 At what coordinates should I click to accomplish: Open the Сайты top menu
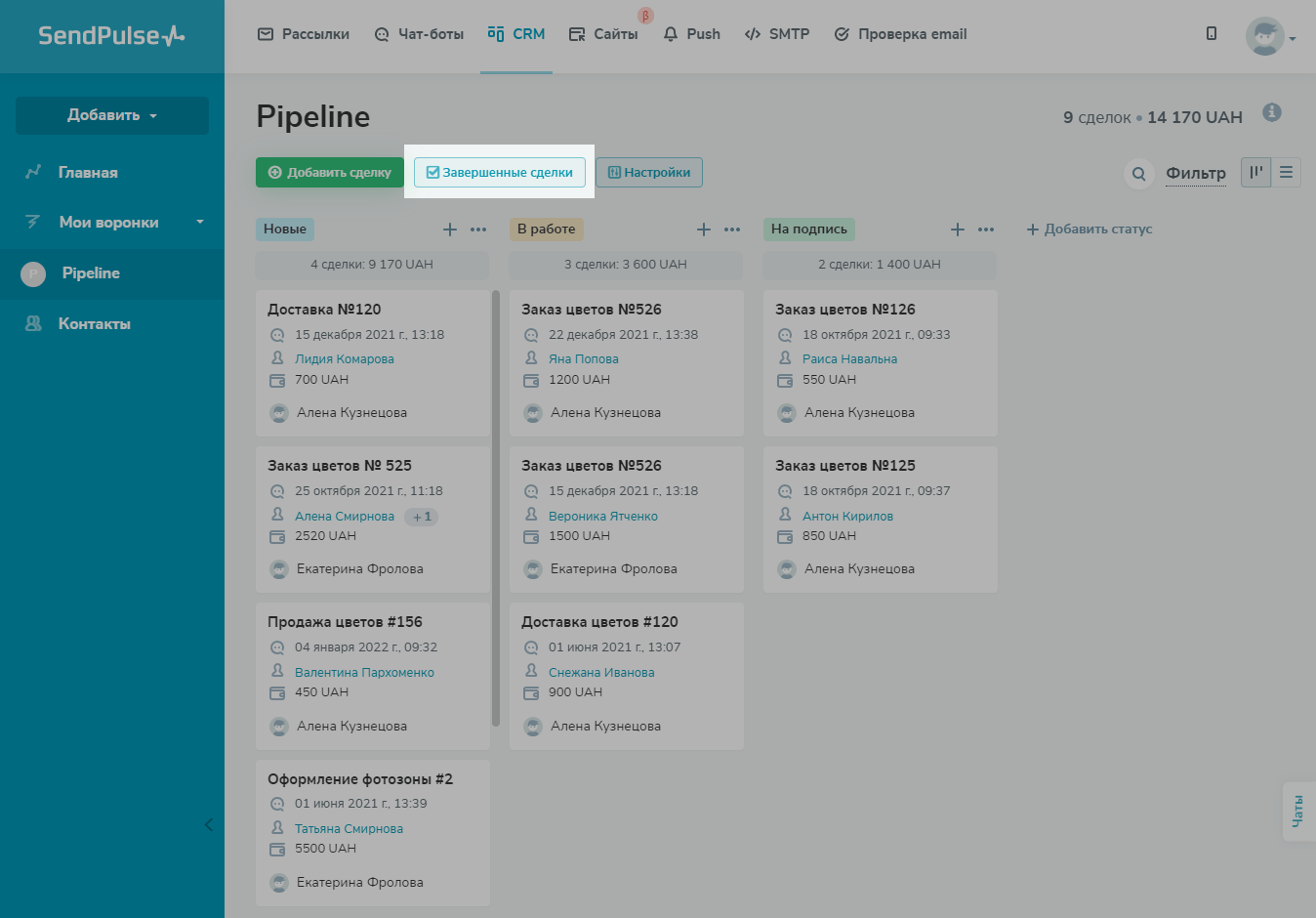pyautogui.click(x=604, y=34)
